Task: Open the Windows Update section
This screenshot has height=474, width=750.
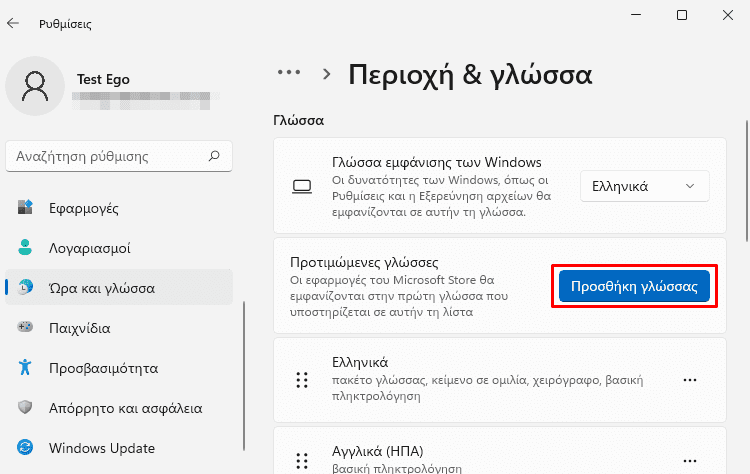Action: tap(119, 448)
